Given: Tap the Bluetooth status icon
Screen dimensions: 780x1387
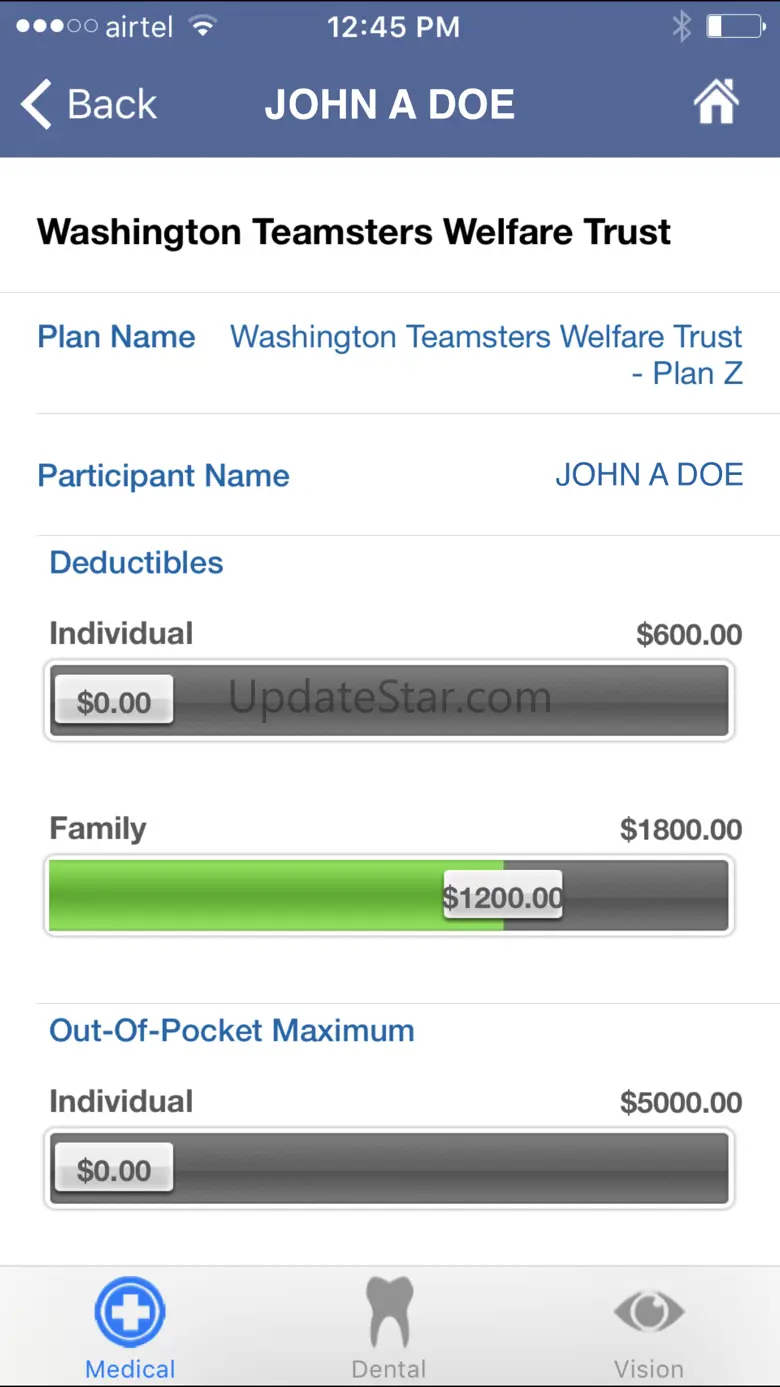Looking at the screenshot, I should coord(682,26).
